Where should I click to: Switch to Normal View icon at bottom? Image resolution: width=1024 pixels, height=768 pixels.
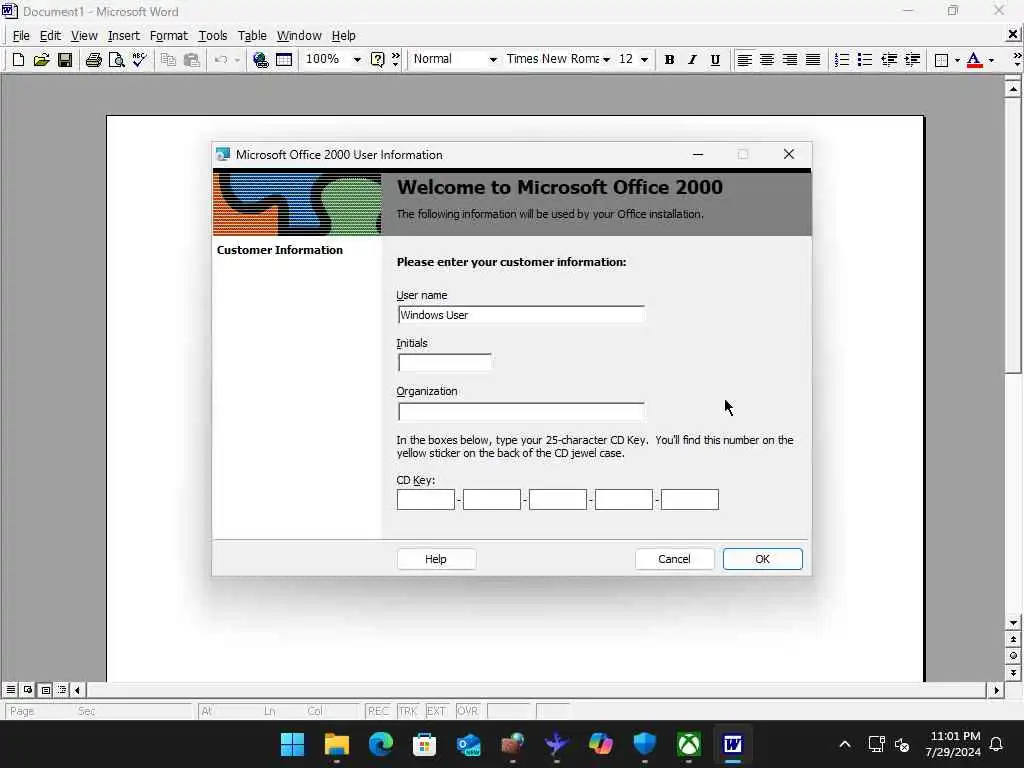click(10, 690)
